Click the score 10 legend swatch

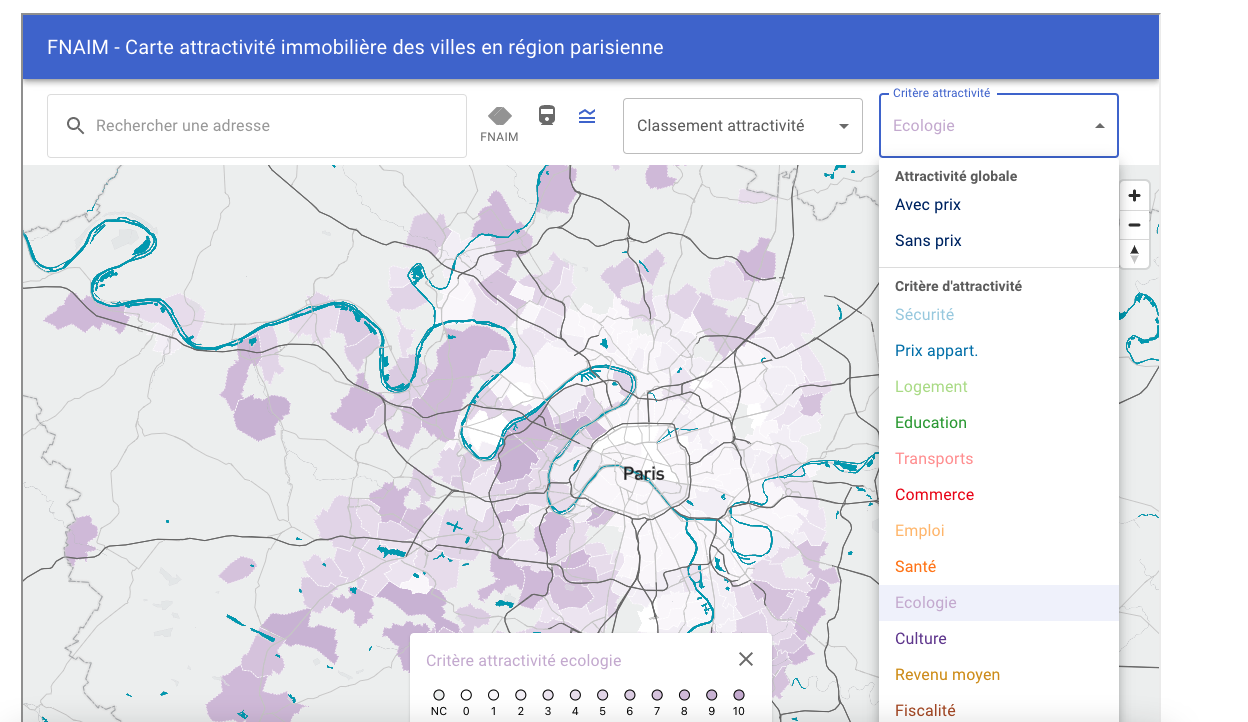pos(739,694)
